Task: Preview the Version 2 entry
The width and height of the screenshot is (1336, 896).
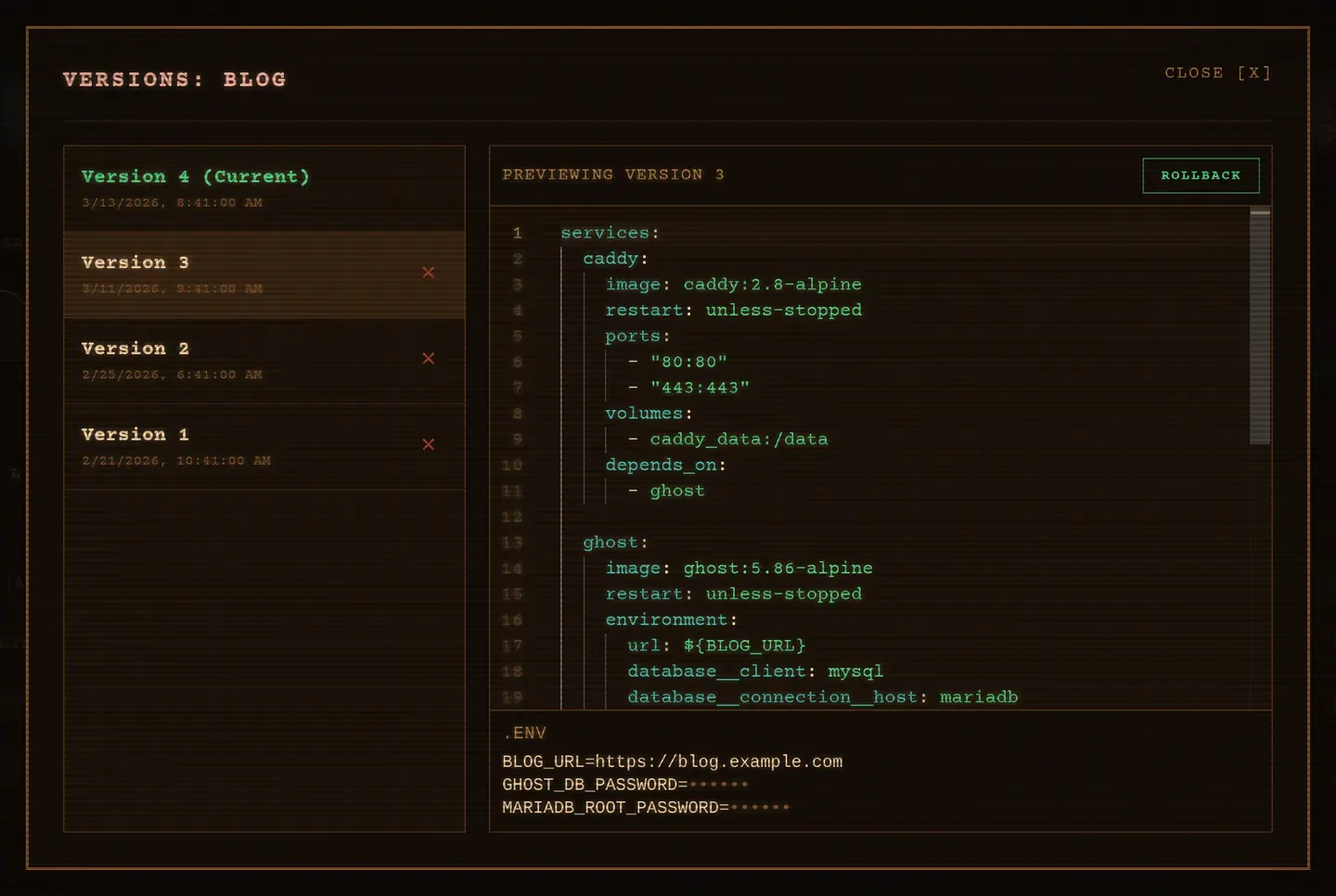Action: point(264,361)
